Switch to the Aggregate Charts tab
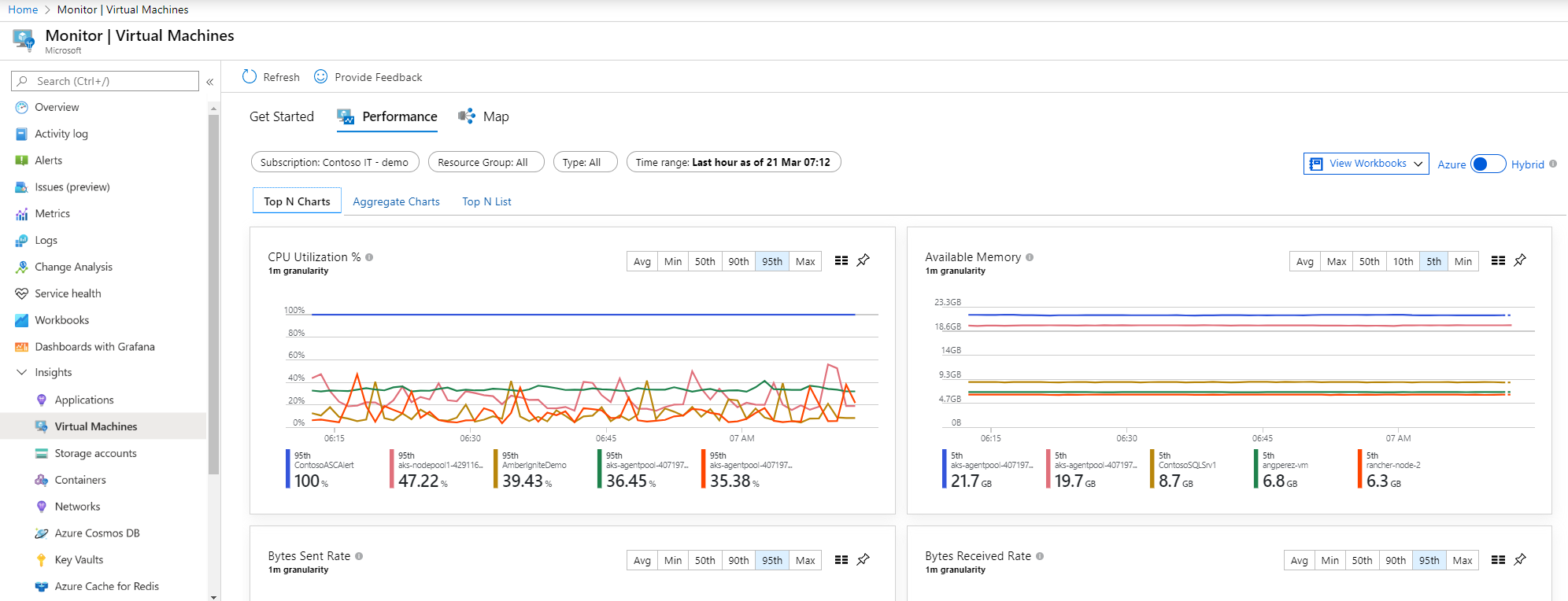Image resolution: width=1568 pixels, height=601 pixels. (396, 201)
